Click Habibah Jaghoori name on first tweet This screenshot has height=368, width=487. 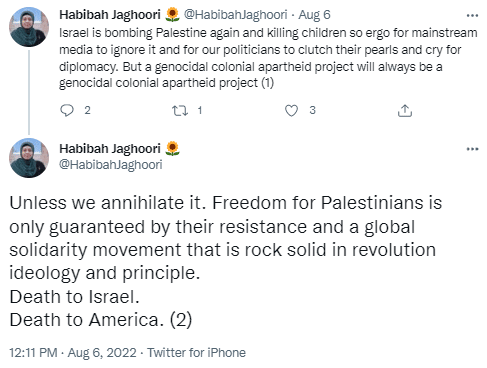click(x=110, y=15)
